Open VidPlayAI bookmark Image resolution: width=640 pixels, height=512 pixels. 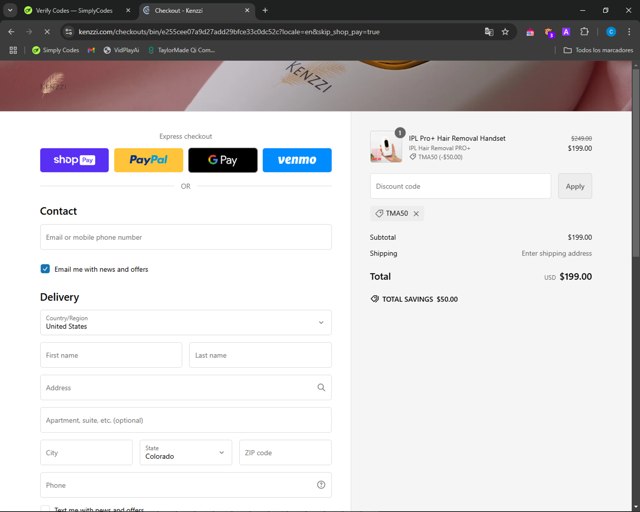(121, 50)
